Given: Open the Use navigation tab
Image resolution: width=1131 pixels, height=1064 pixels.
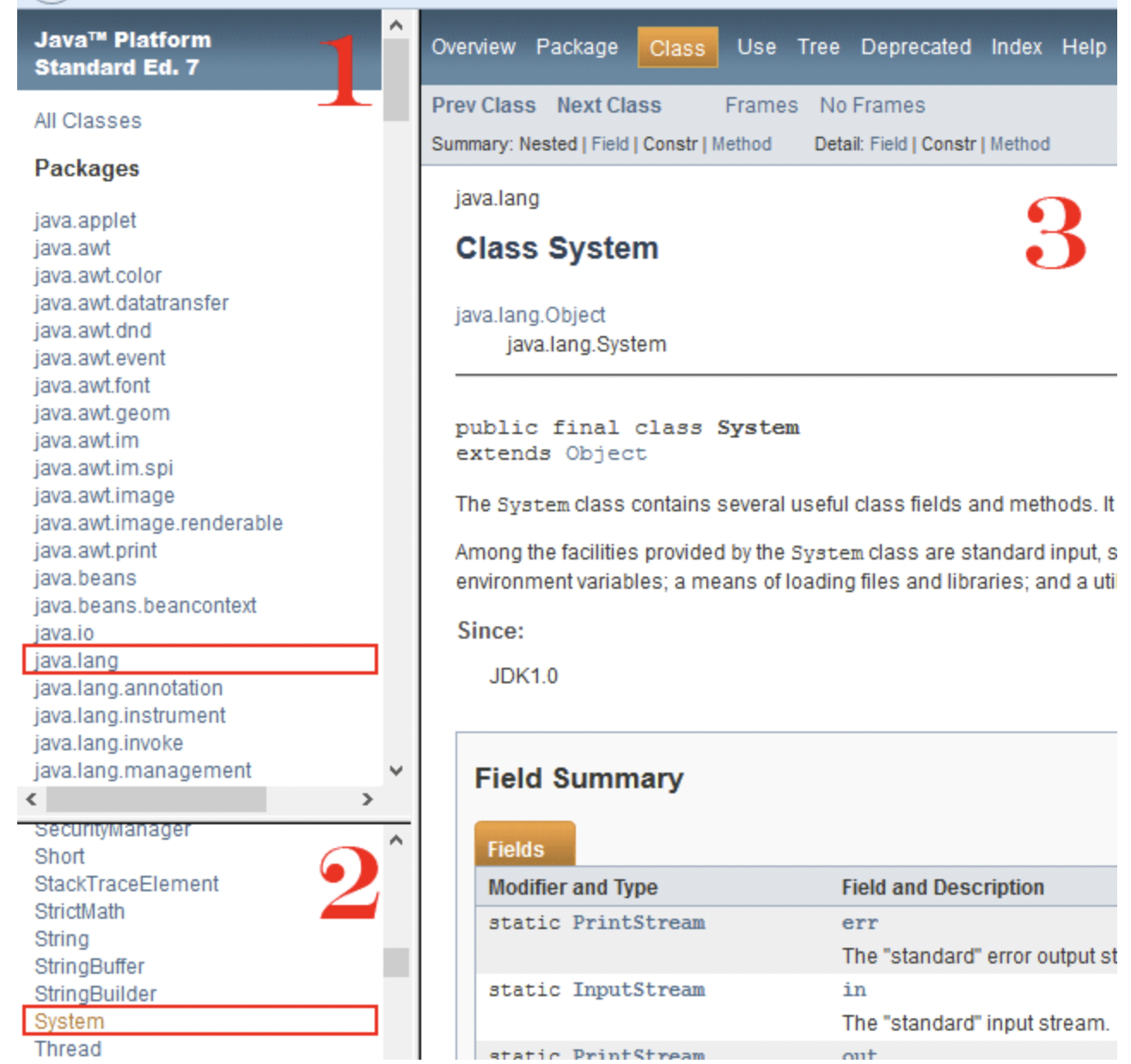Looking at the screenshot, I should (756, 47).
